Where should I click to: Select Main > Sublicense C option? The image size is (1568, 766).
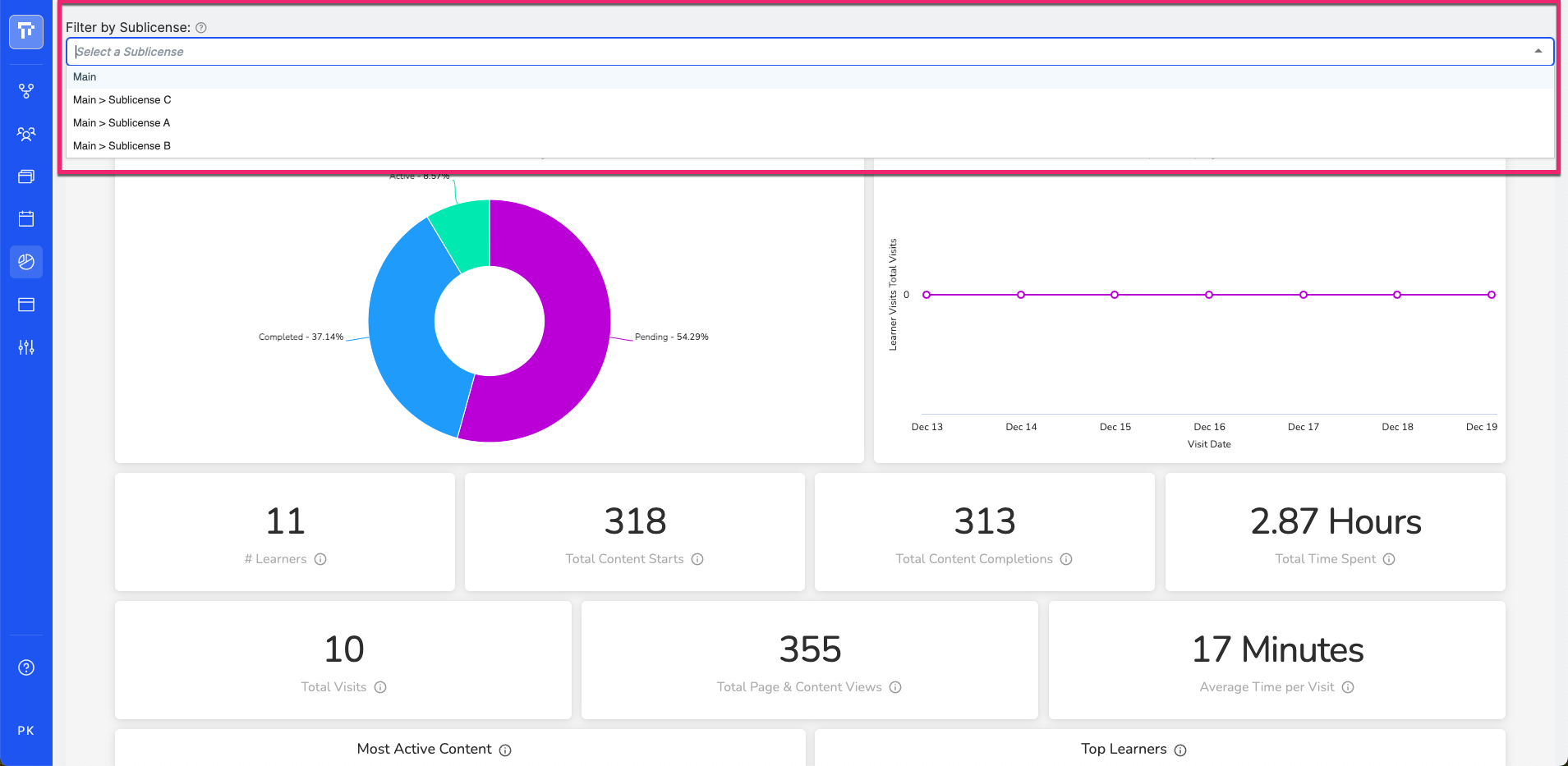click(810, 100)
